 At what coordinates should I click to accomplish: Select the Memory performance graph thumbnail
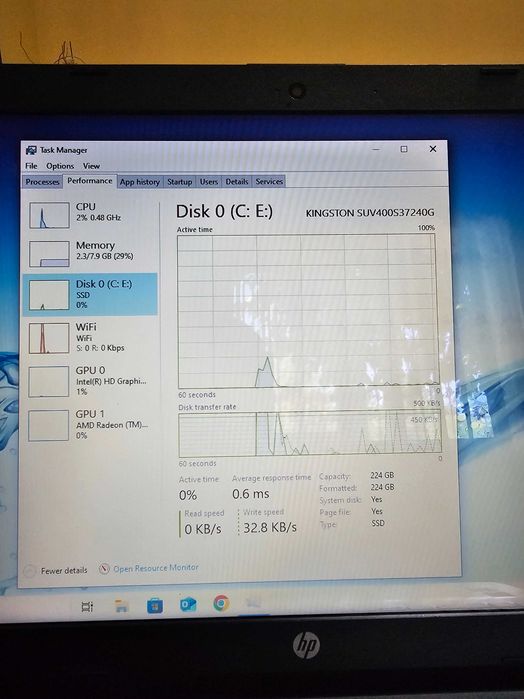50,254
